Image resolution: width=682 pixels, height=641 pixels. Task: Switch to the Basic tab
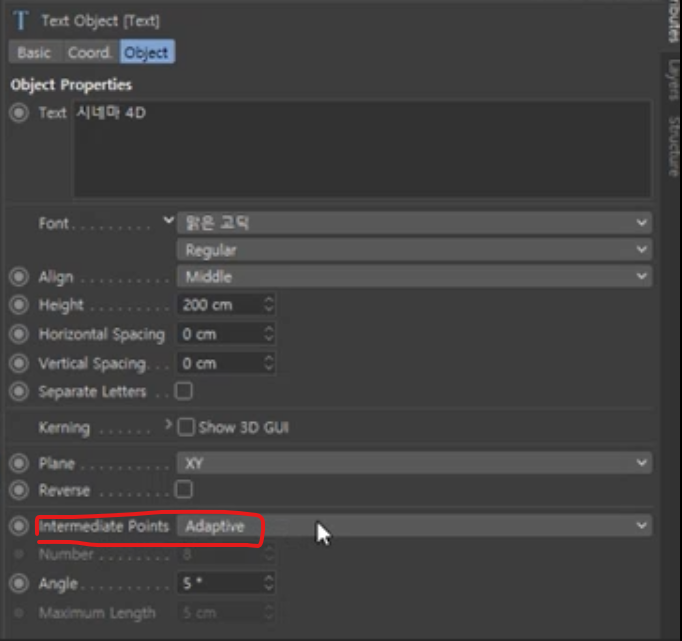34,52
